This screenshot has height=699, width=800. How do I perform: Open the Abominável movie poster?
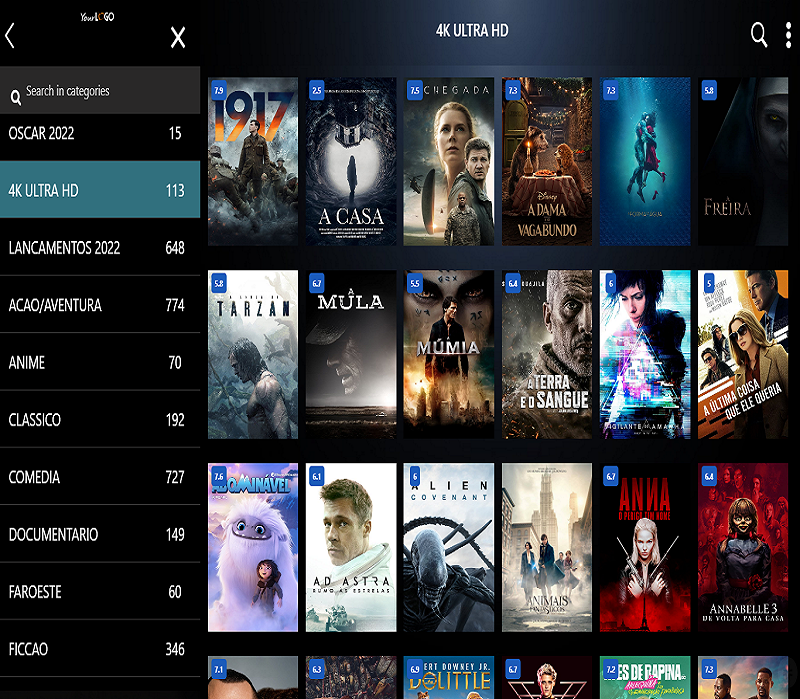[x=253, y=547]
